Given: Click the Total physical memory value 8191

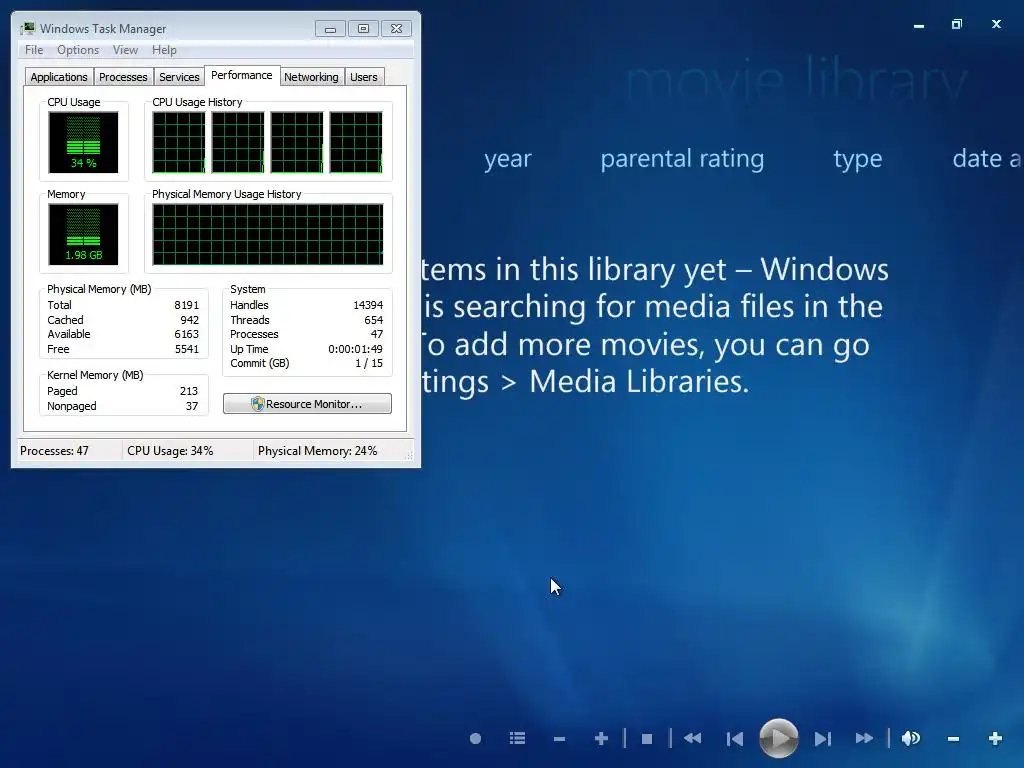Looking at the screenshot, I should coord(186,305).
